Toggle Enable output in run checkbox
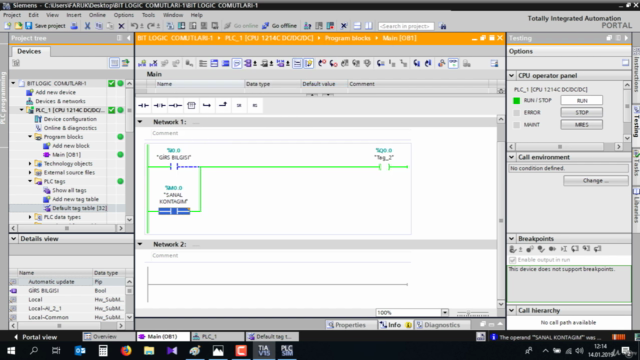The height and width of the screenshot is (360, 640). (x=512, y=260)
